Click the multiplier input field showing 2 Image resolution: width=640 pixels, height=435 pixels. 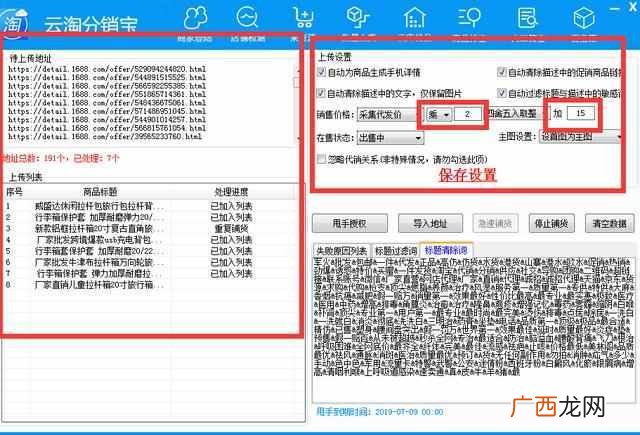pyautogui.click(x=468, y=114)
